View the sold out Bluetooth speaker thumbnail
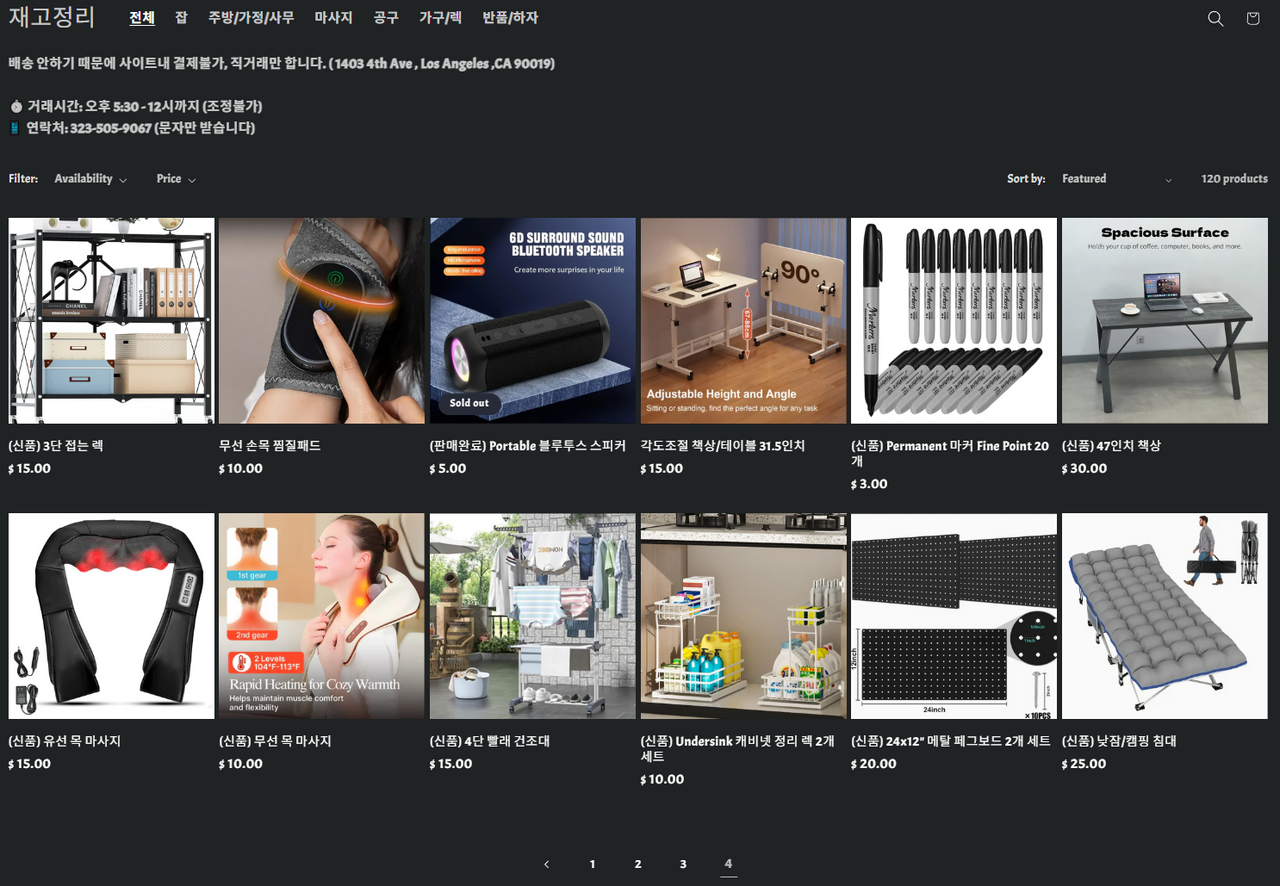 tap(533, 321)
